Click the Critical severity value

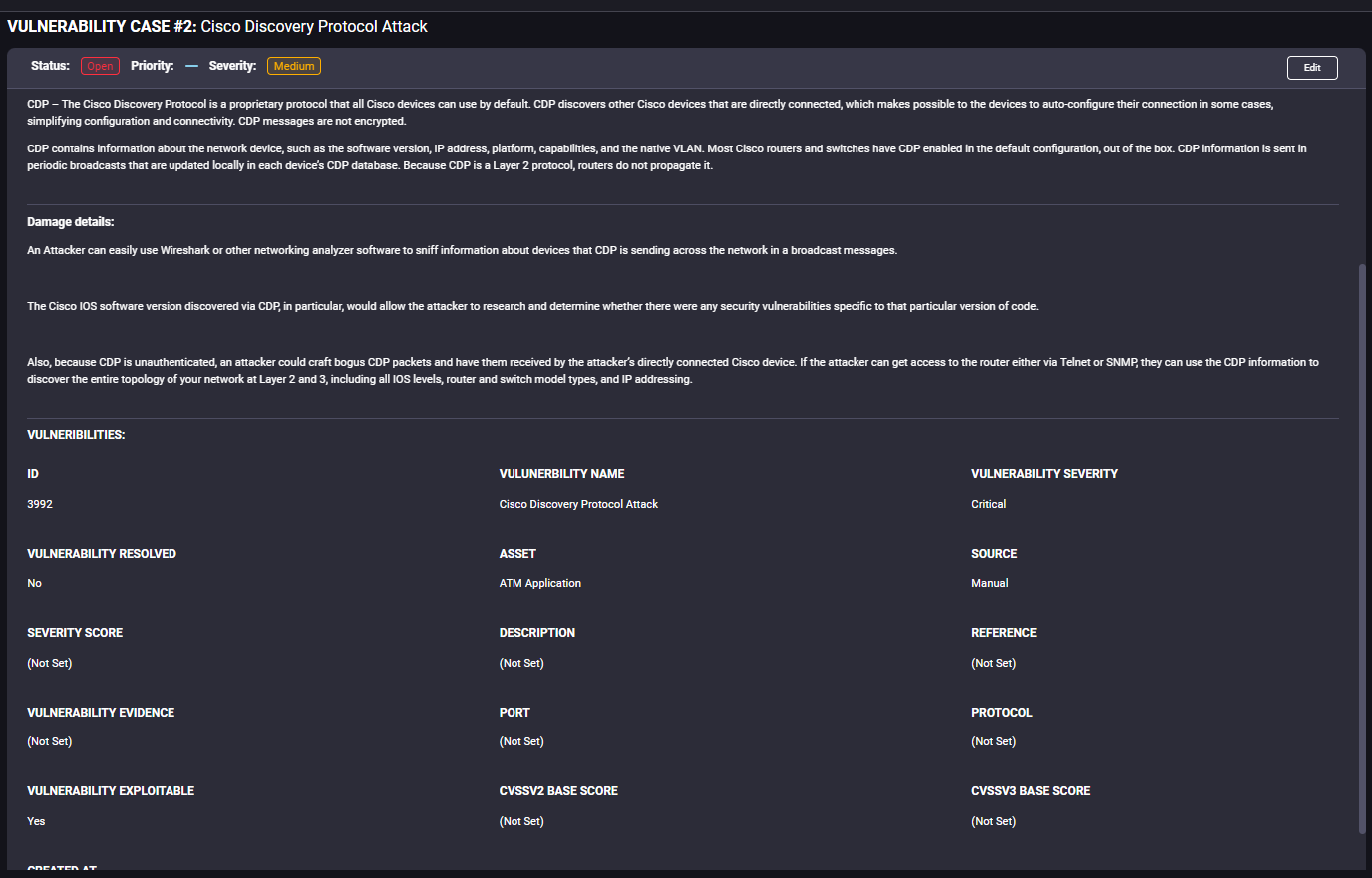point(989,504)
